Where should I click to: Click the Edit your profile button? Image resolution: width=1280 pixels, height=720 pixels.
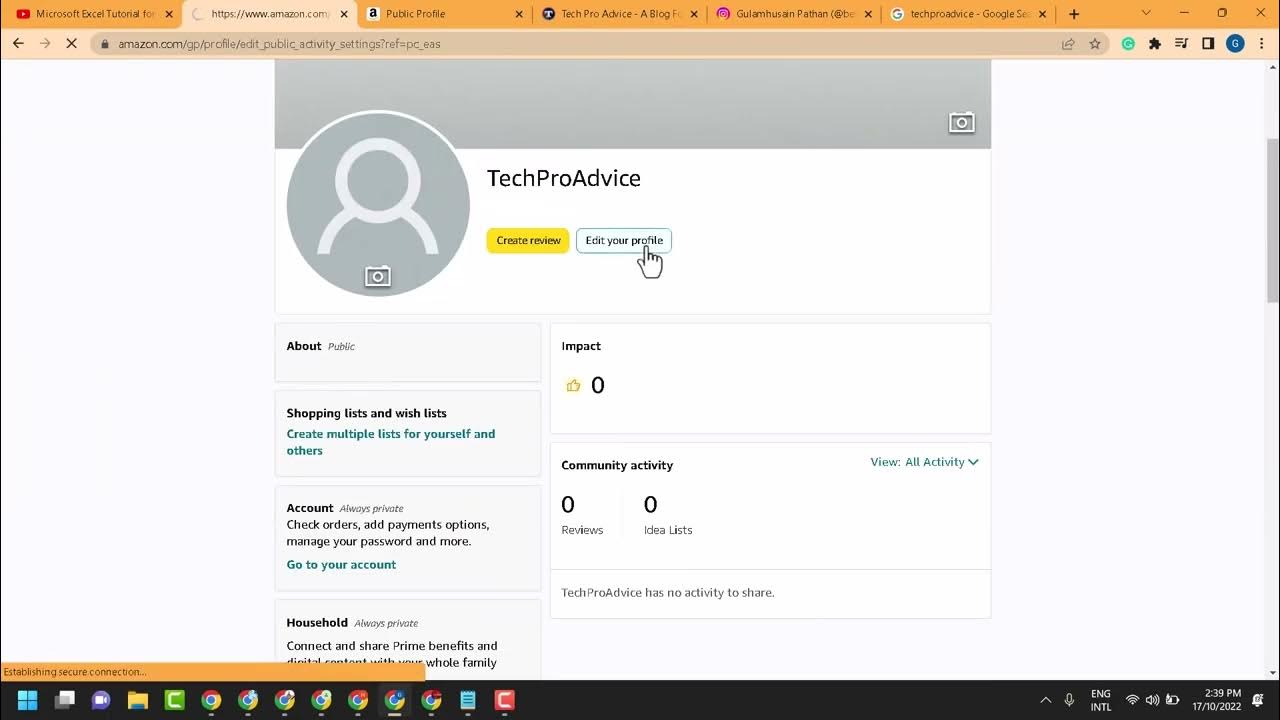coord(624,240)
